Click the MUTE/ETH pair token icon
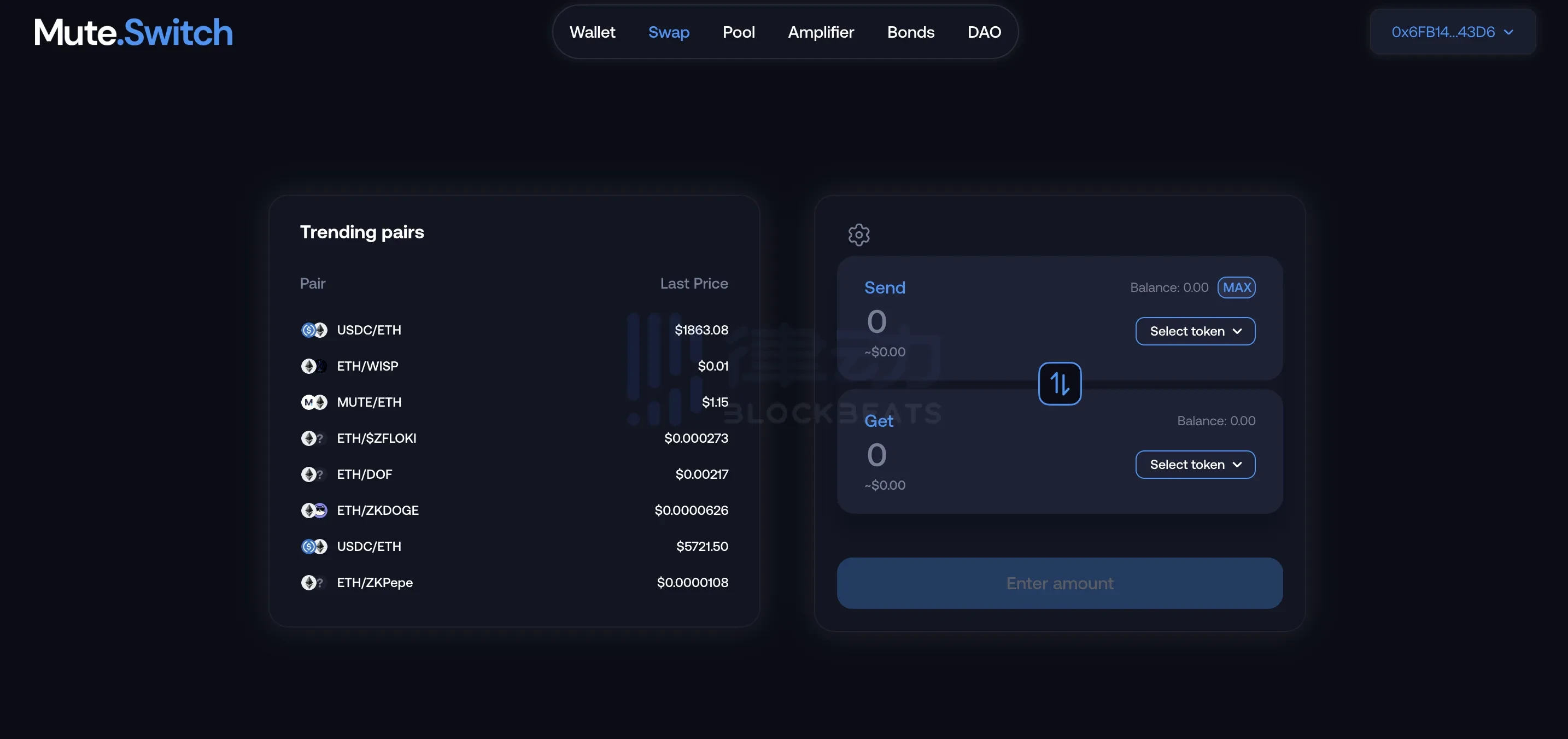The width and height of the screenshot is (1568, 739). [314, 402]
